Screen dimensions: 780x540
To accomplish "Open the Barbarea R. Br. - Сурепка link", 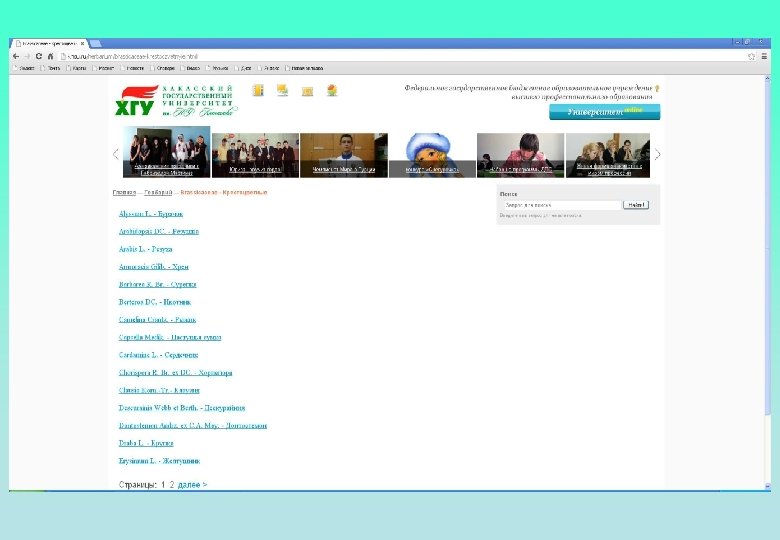I will pos(158,284).
